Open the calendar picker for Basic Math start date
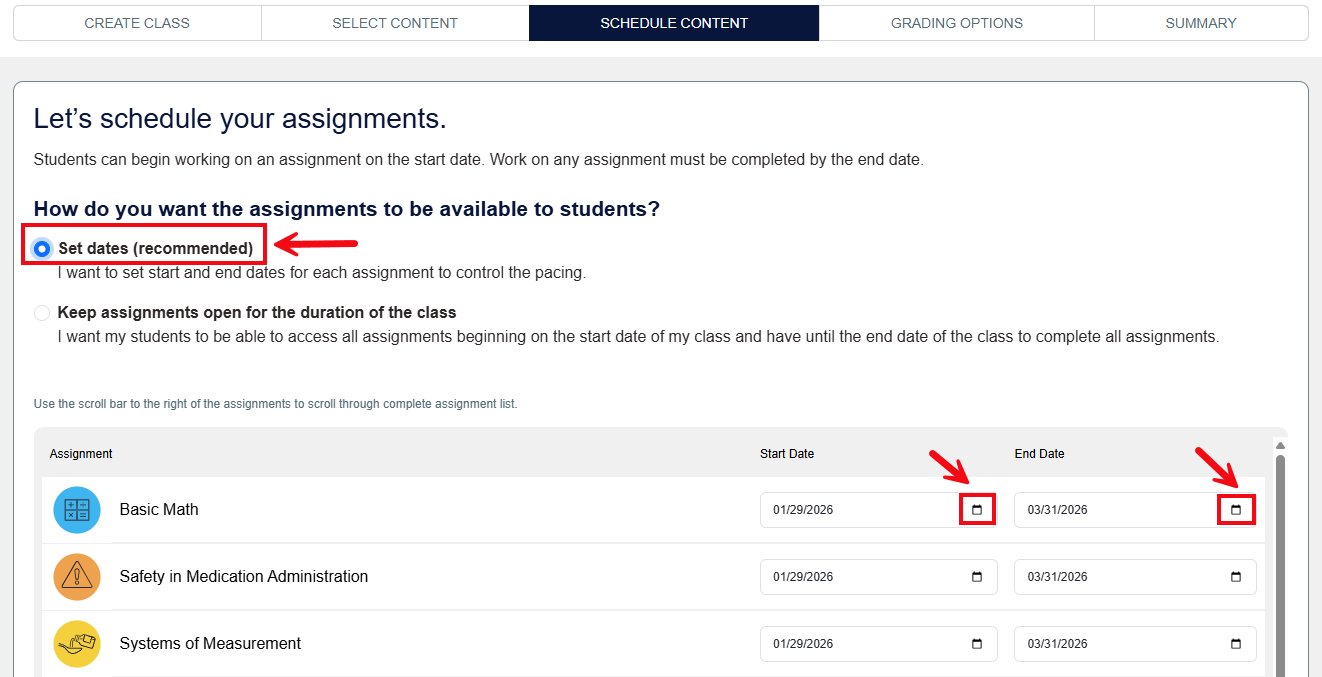Screen dimensions: 1322x677 point(977,509)
